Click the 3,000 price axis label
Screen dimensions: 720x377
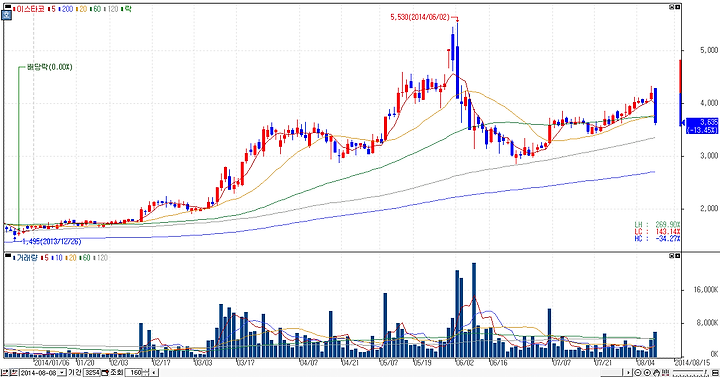point(709,156)
